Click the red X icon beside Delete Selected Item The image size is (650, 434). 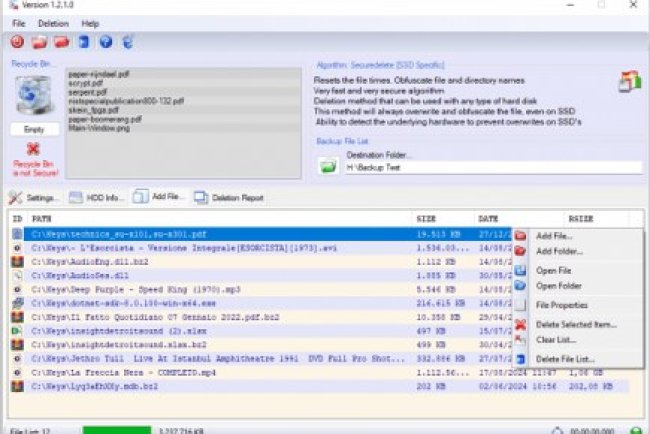point(520,325)
